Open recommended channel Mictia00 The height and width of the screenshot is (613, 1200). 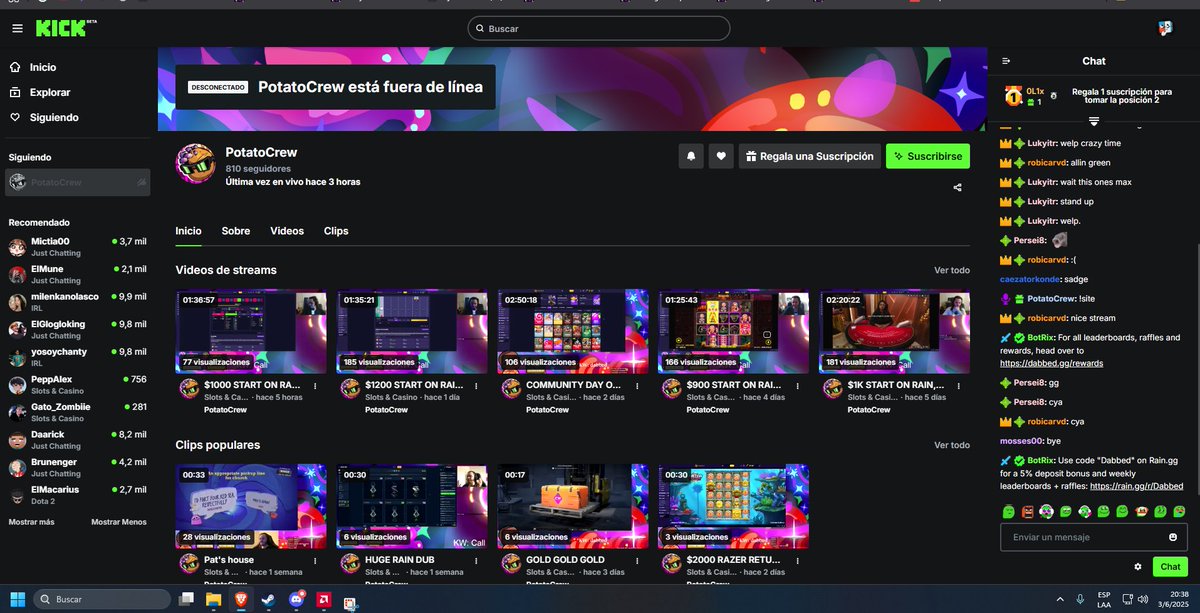tap(77, 246)
